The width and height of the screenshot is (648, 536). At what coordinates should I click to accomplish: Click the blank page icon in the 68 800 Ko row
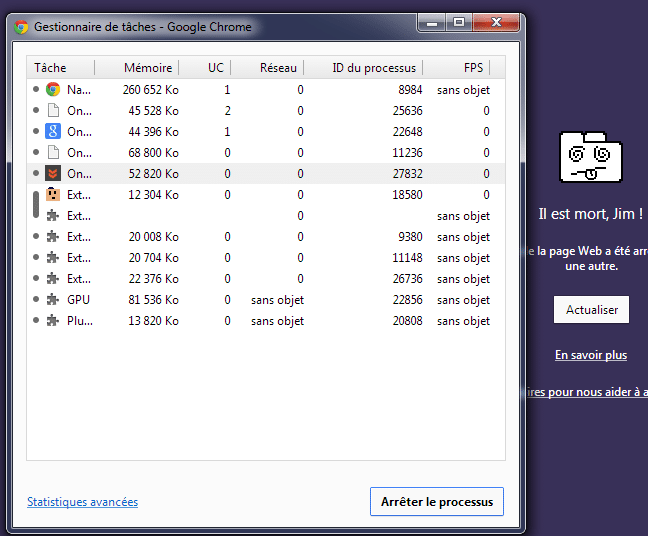click(x=53, y=152)
